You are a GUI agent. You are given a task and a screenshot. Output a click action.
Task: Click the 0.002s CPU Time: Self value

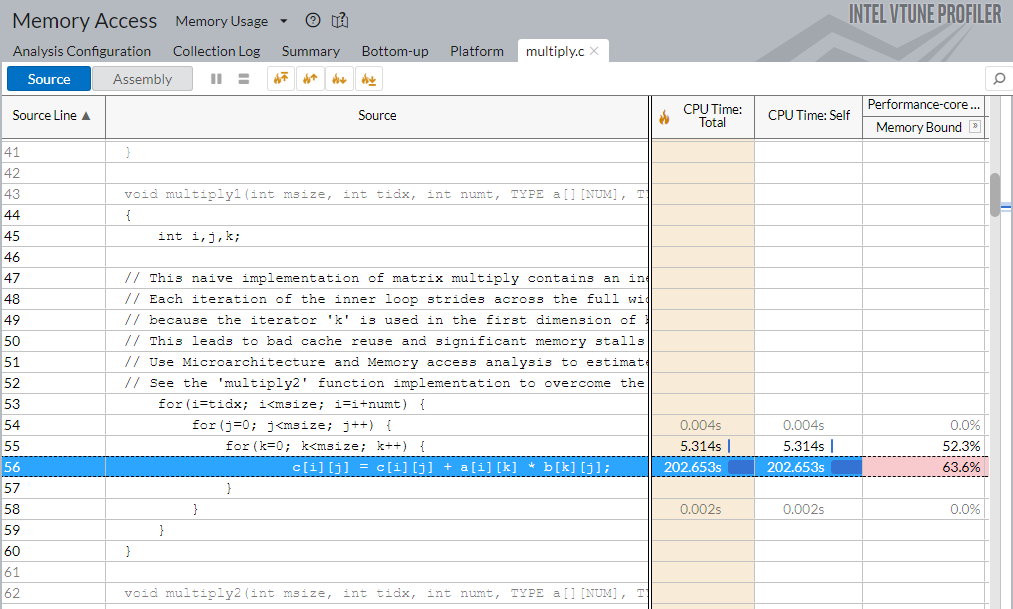pos(804,509)
